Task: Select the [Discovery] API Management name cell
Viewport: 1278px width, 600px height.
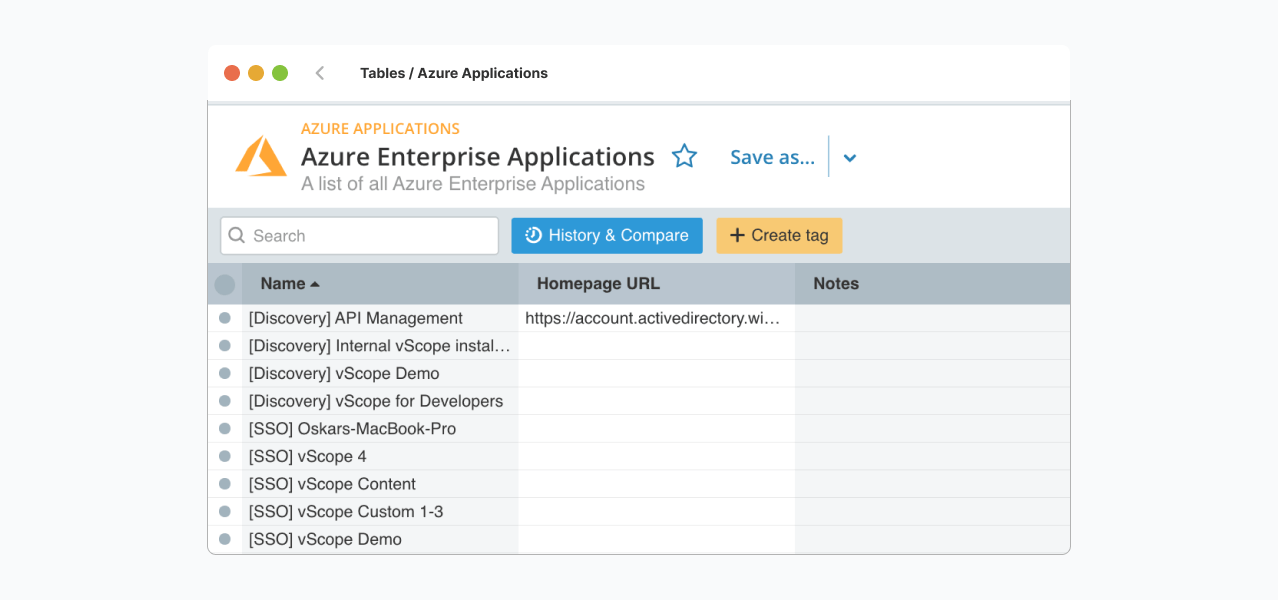Action: click(380, 318)
